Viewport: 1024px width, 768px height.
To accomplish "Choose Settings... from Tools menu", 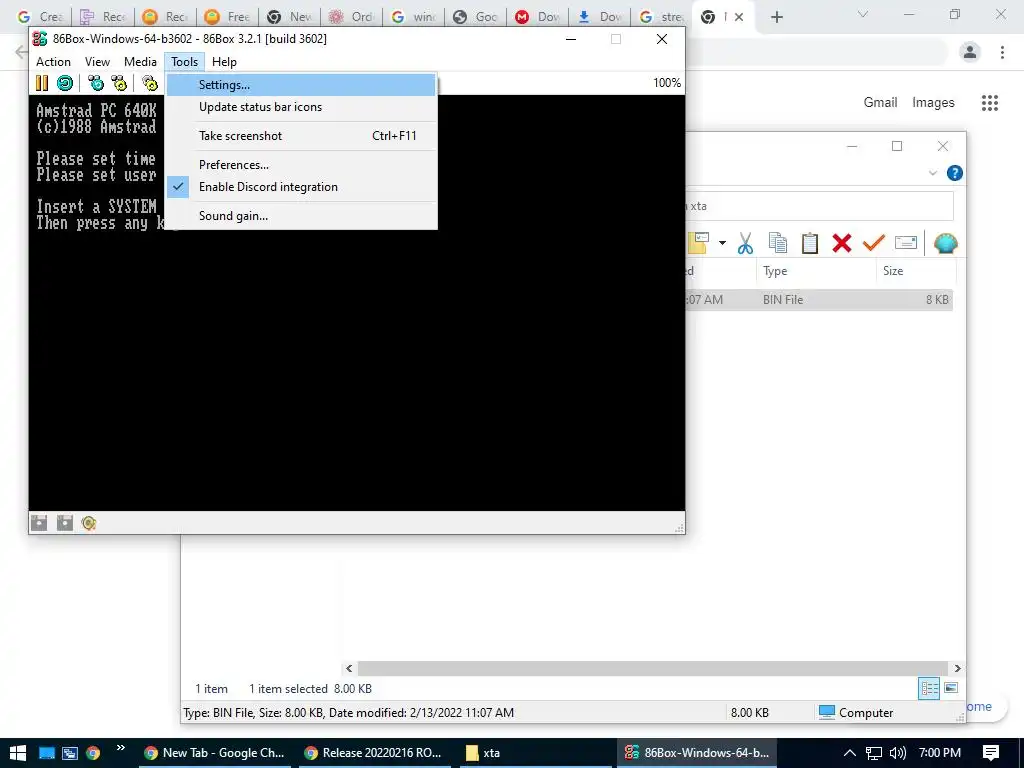I will [x=300, y=85].
